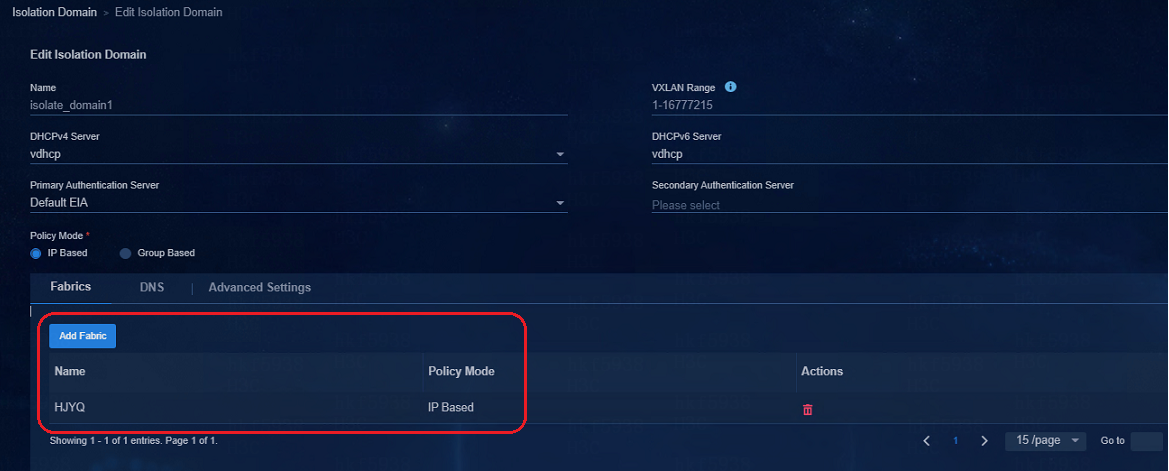
Task: Go to the next page arrow
Action: pyautogui.click(x=984, y=440)
